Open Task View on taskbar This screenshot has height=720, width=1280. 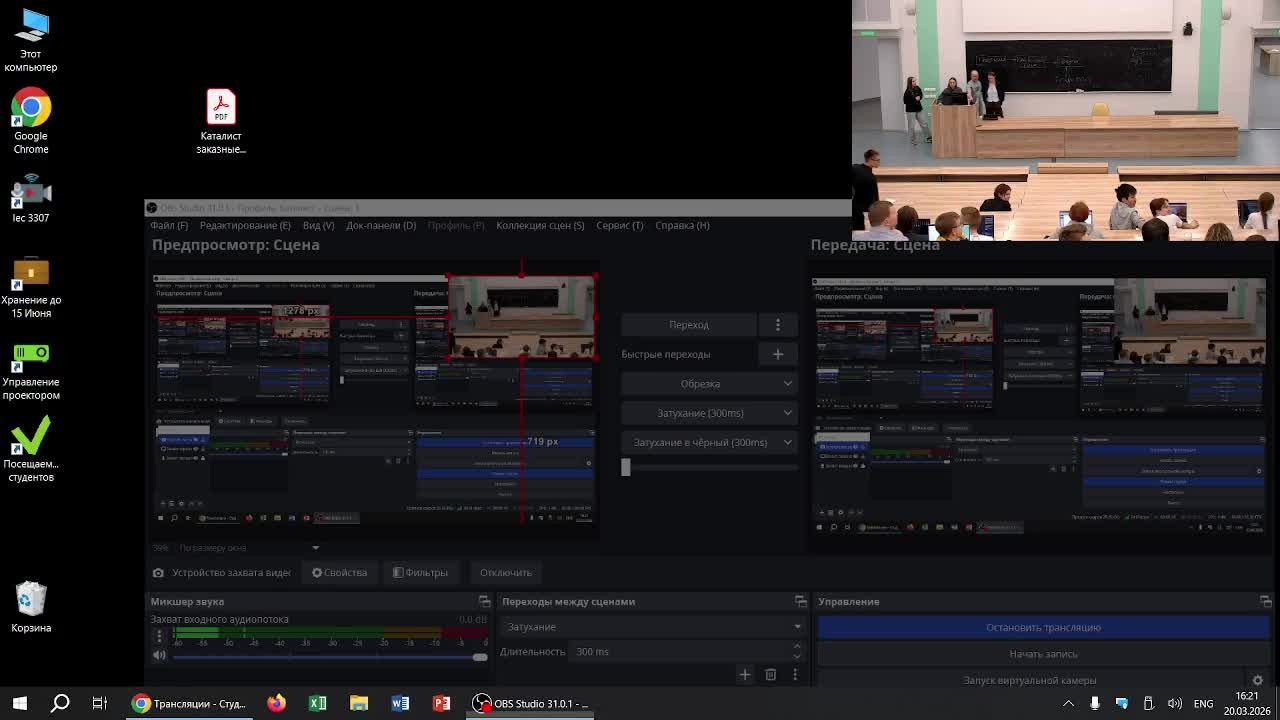tap(99, 703)
